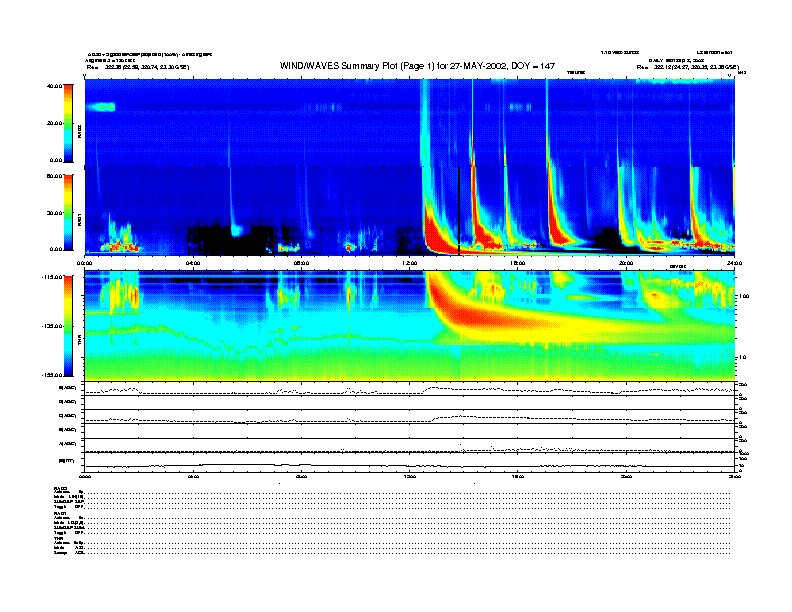Click the black vertical data gap line in RAD1

(459, 211)
